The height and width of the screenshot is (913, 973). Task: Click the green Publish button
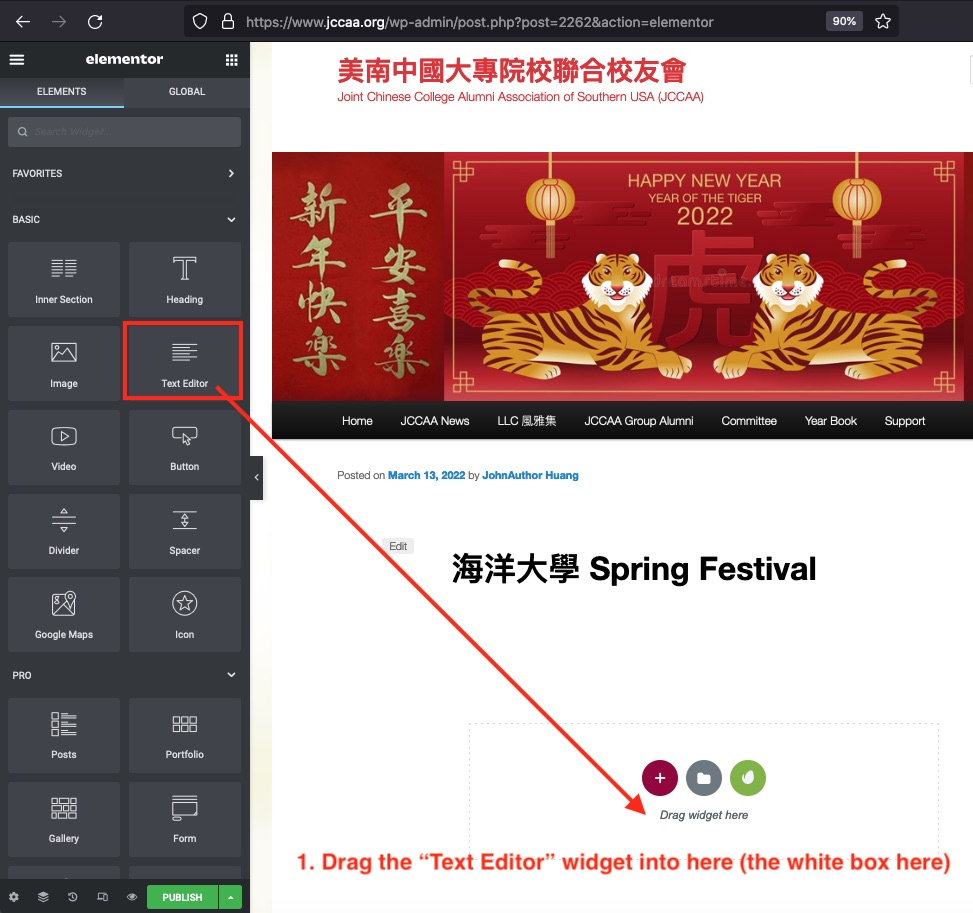[182, 897]
